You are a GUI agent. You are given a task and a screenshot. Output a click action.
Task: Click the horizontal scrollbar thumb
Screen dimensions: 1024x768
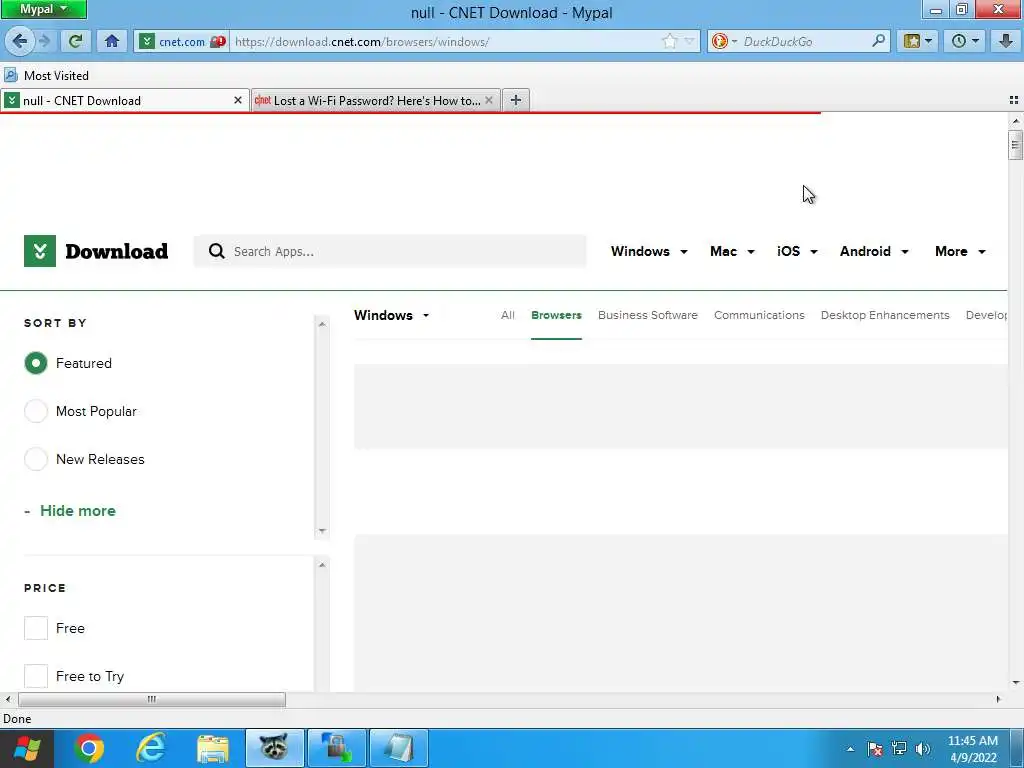pos(152,699)
